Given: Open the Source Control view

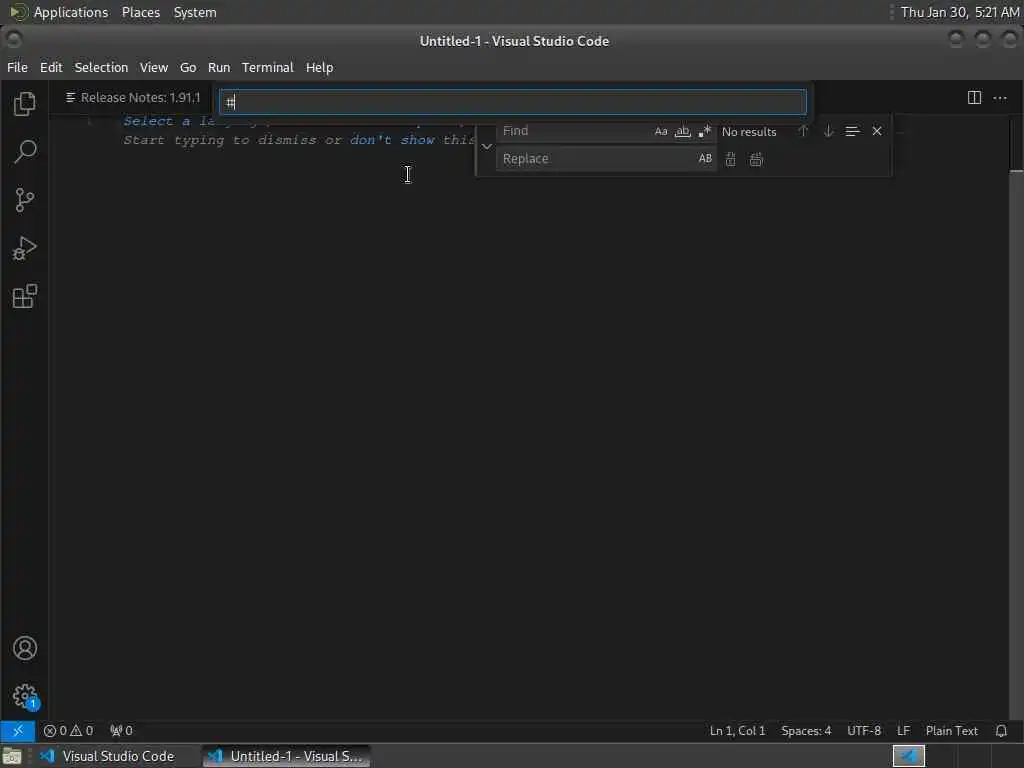Looking at the screenshot, I should coord(24,200).
